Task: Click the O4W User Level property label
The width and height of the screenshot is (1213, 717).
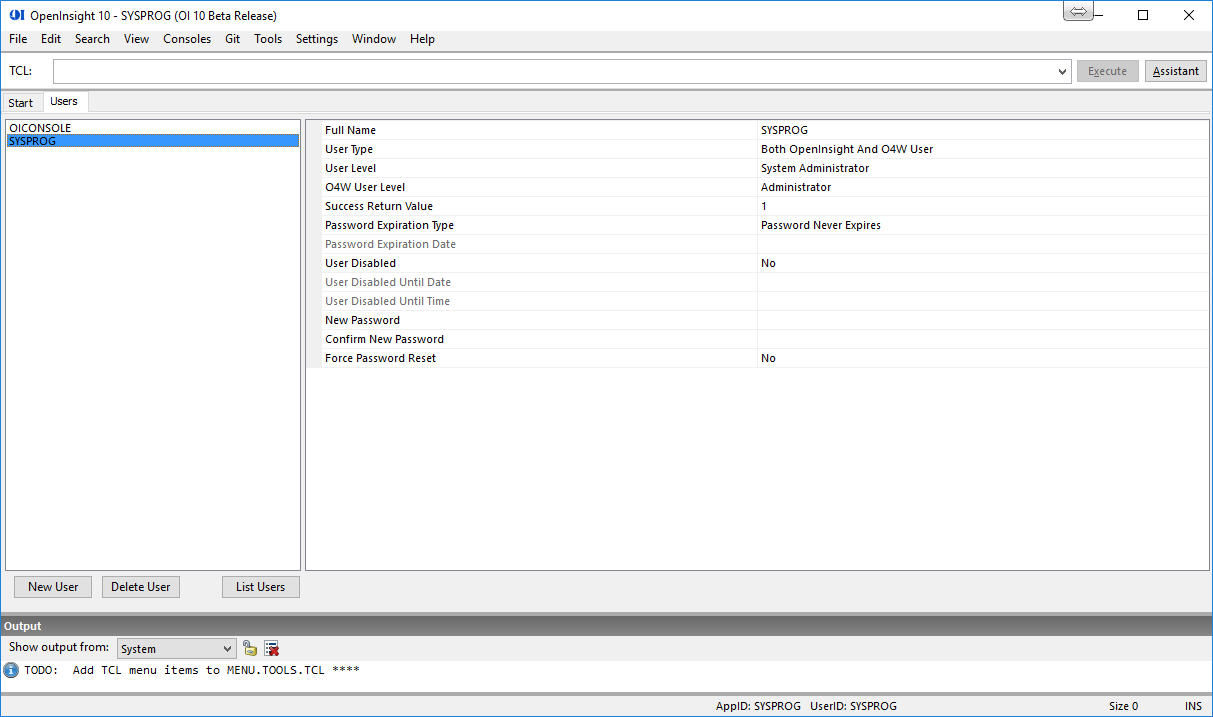Action: click(x=365, y=187)
